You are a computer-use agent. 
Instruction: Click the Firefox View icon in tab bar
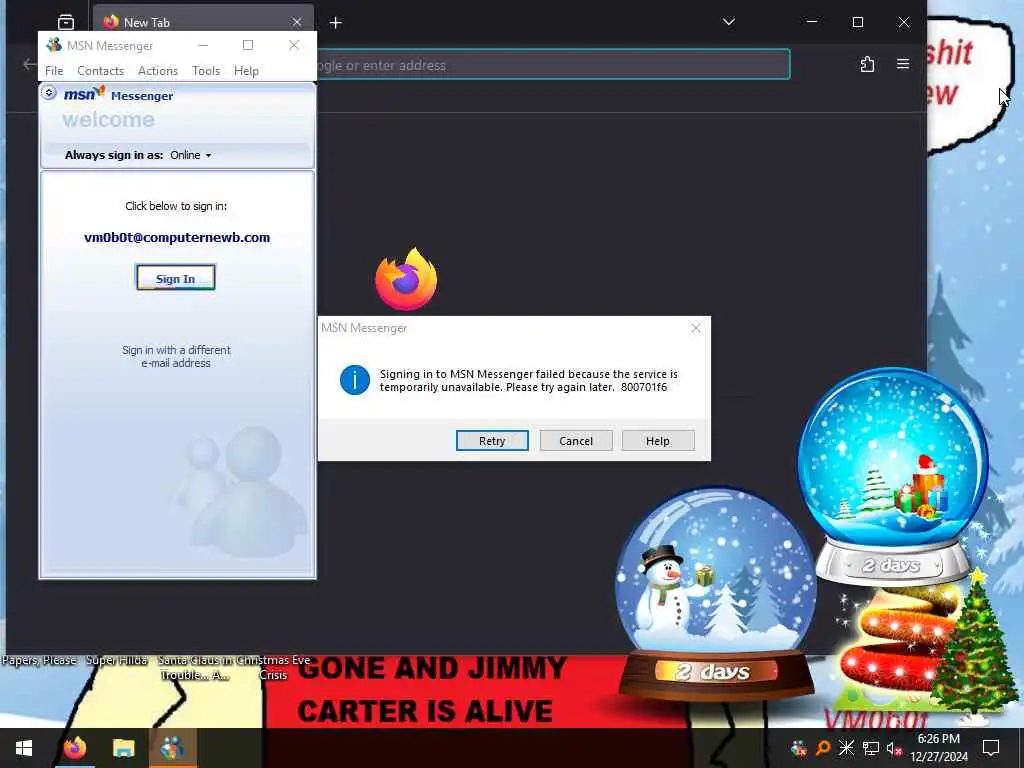pyautogui.click(x=66, y=22)
